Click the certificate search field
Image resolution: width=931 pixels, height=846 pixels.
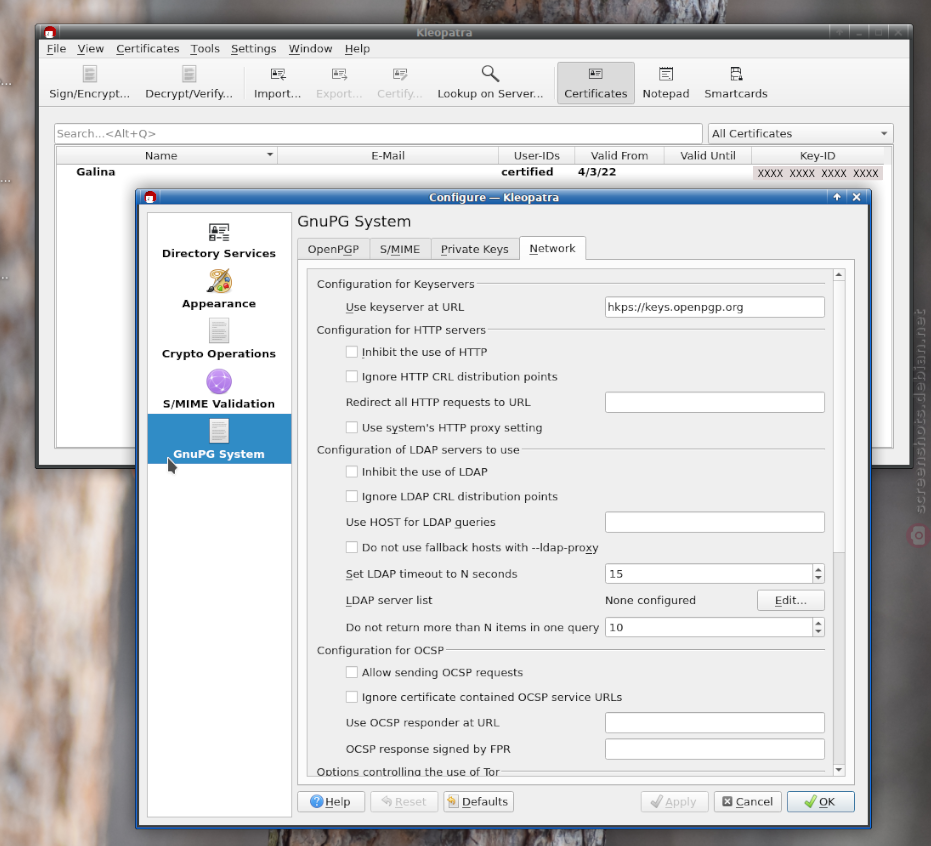point(378,134)
